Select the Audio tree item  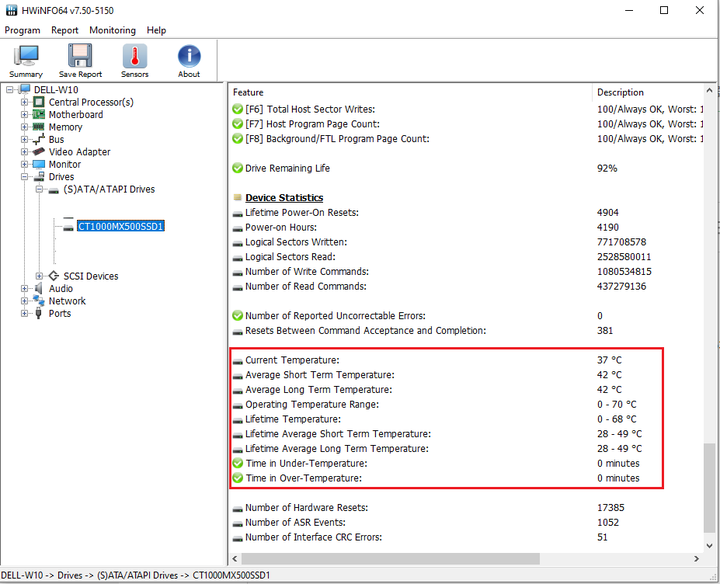[61, 288]
